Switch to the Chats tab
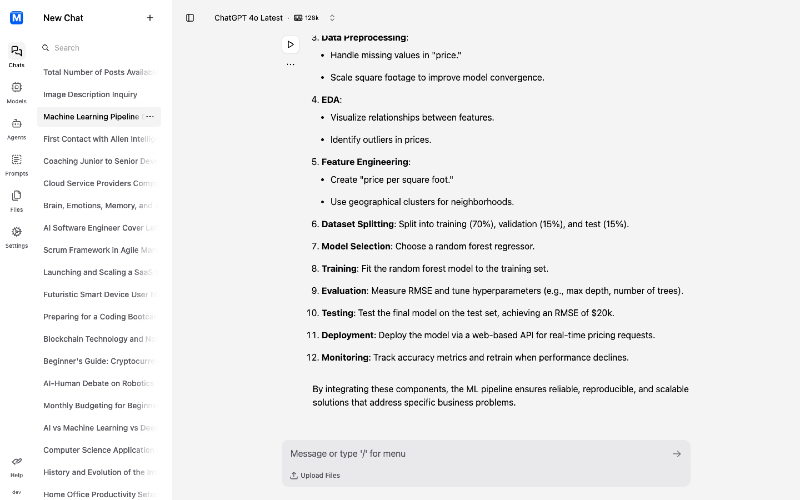800x500 pixels. click(16, 55)
